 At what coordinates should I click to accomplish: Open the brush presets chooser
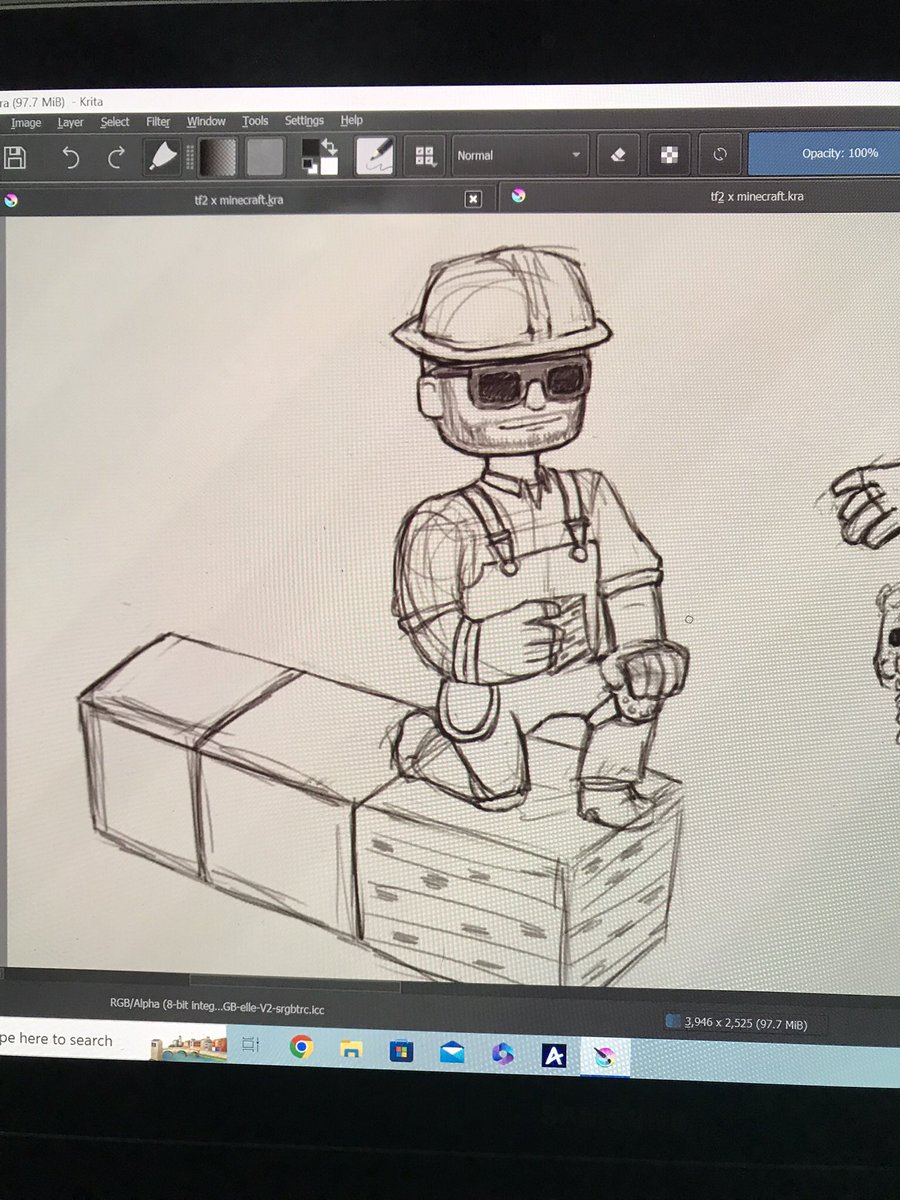[425, 155]
